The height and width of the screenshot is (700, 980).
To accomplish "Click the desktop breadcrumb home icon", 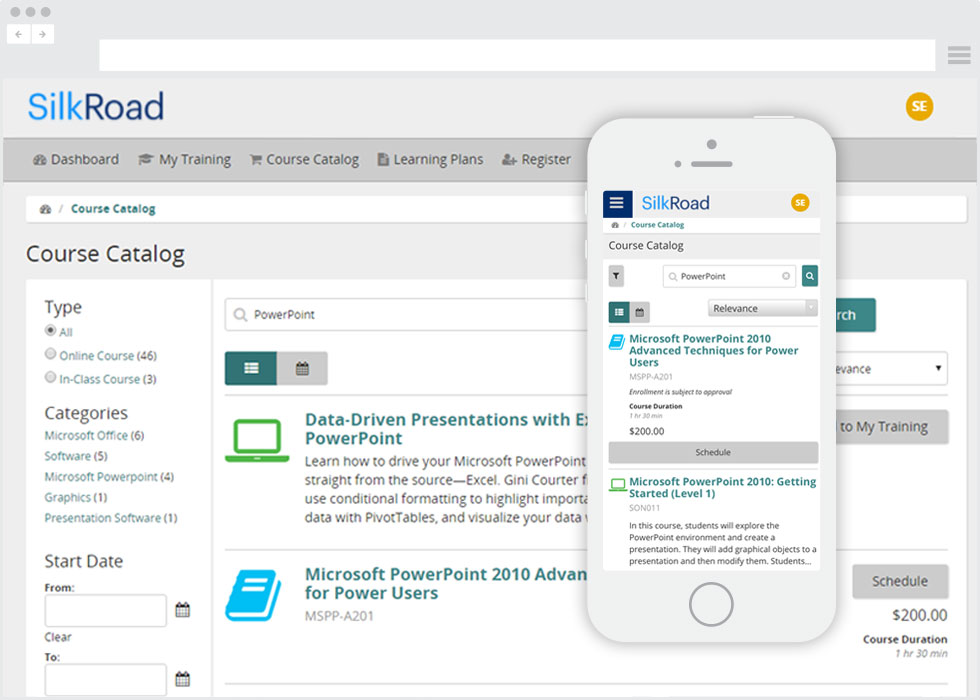I will point(45,209).
